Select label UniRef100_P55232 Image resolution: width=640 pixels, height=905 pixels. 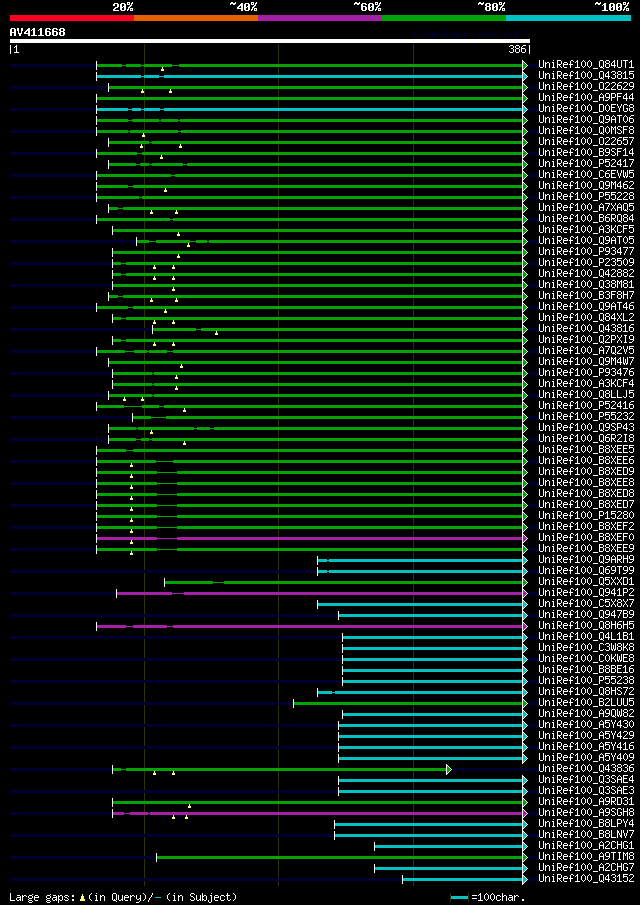coord(586,417)
